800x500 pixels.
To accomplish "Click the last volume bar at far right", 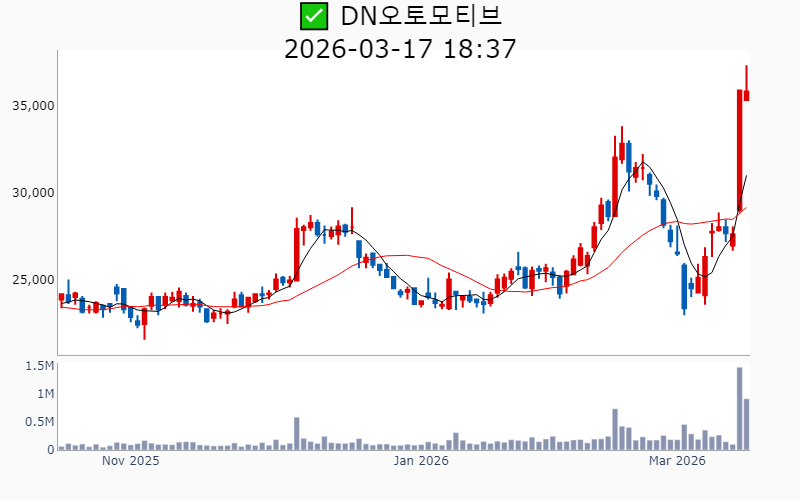I will (747, 425).
